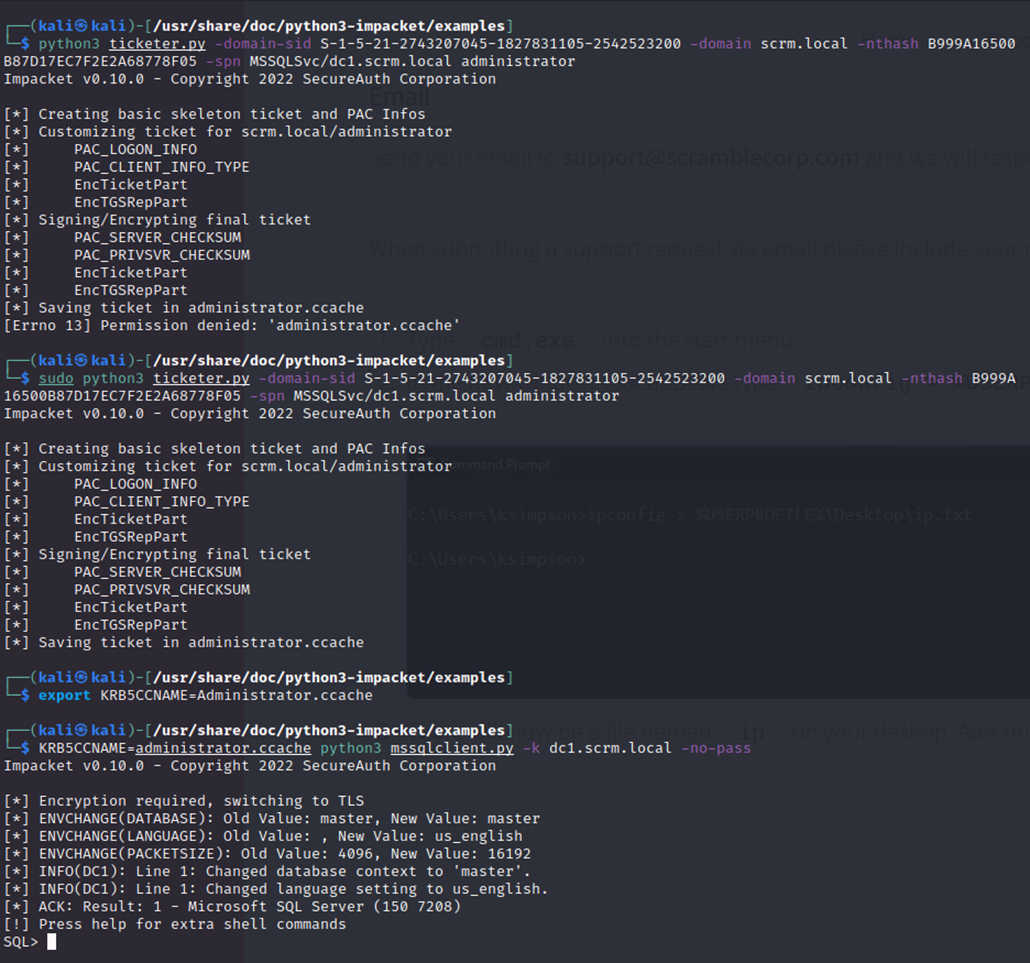Screen dimensions: 1030x963
Task: Click the "Encryption required, switching to TLS" line
Action: click(x=184, y=801)
